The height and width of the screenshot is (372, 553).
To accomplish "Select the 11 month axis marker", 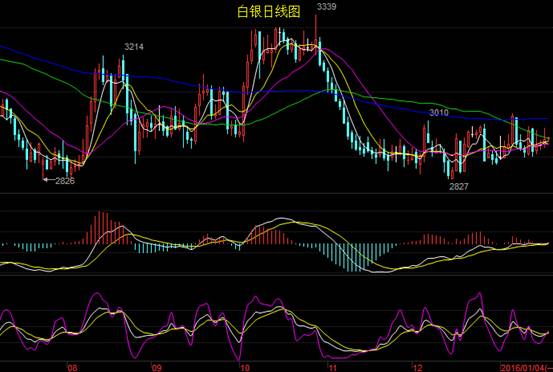I will 333,368.
